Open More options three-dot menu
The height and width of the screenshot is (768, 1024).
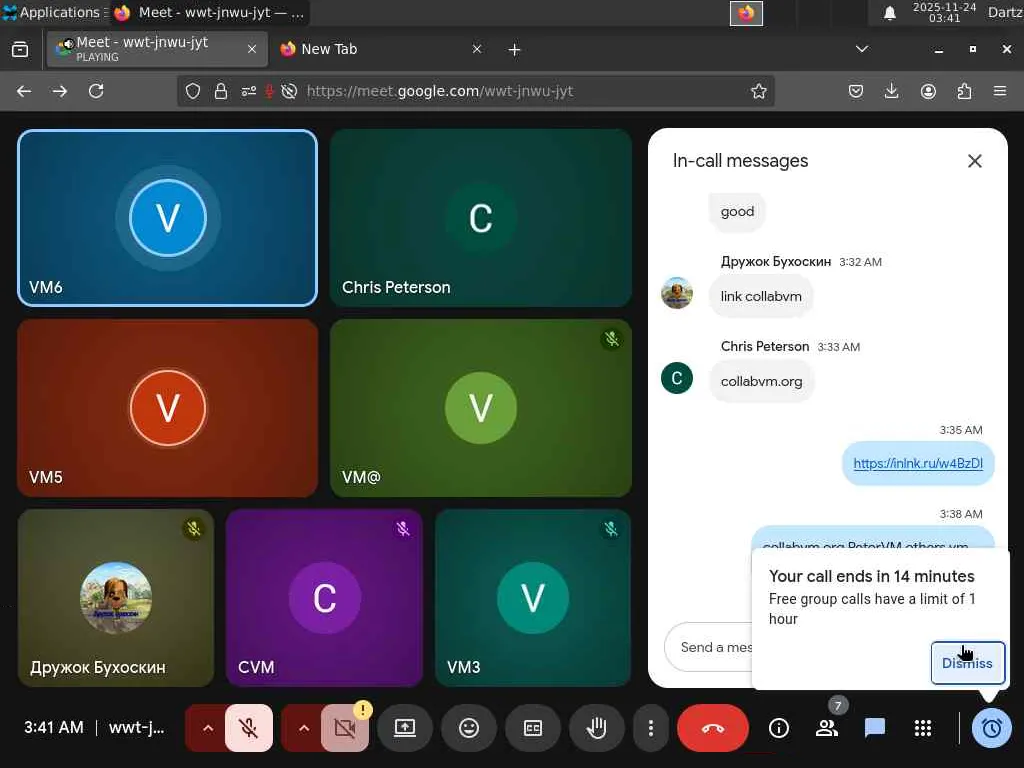650,728
